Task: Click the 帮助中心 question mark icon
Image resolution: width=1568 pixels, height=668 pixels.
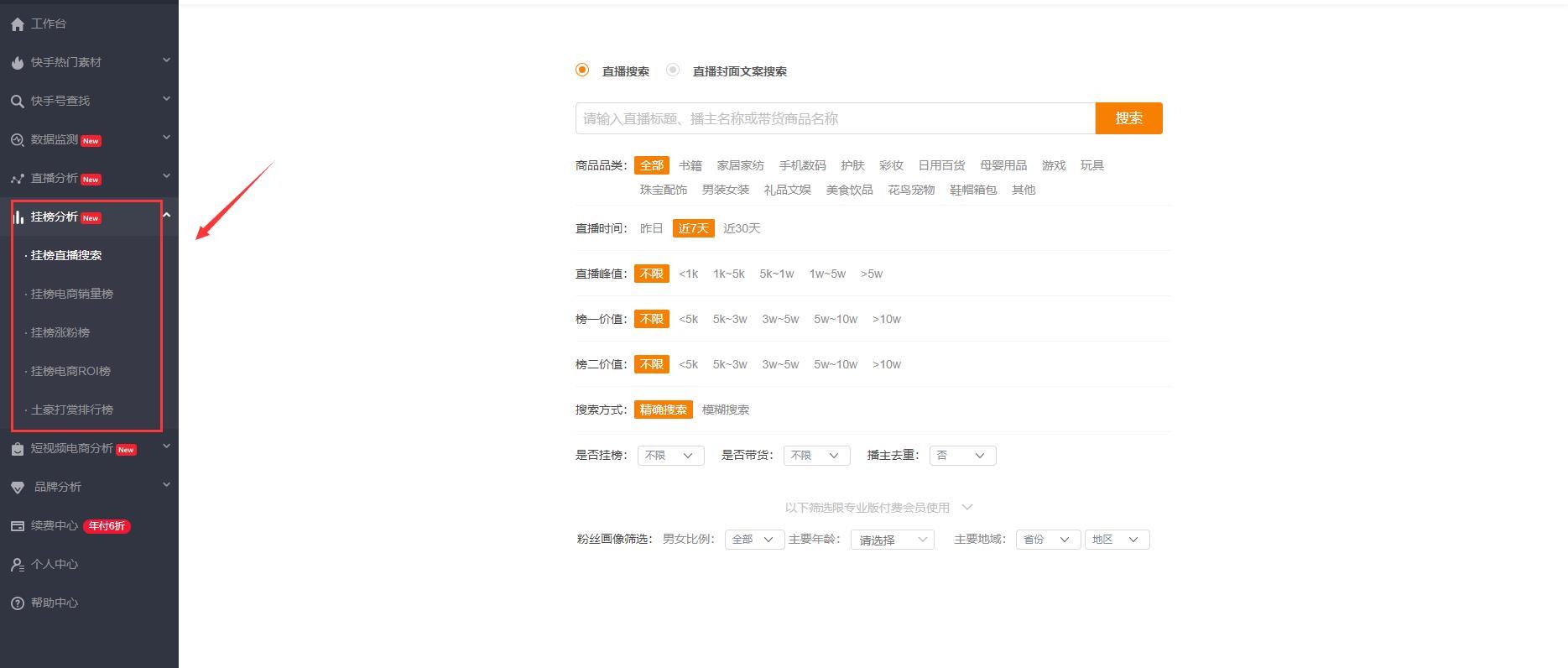Action: click(x=18, y=603)
